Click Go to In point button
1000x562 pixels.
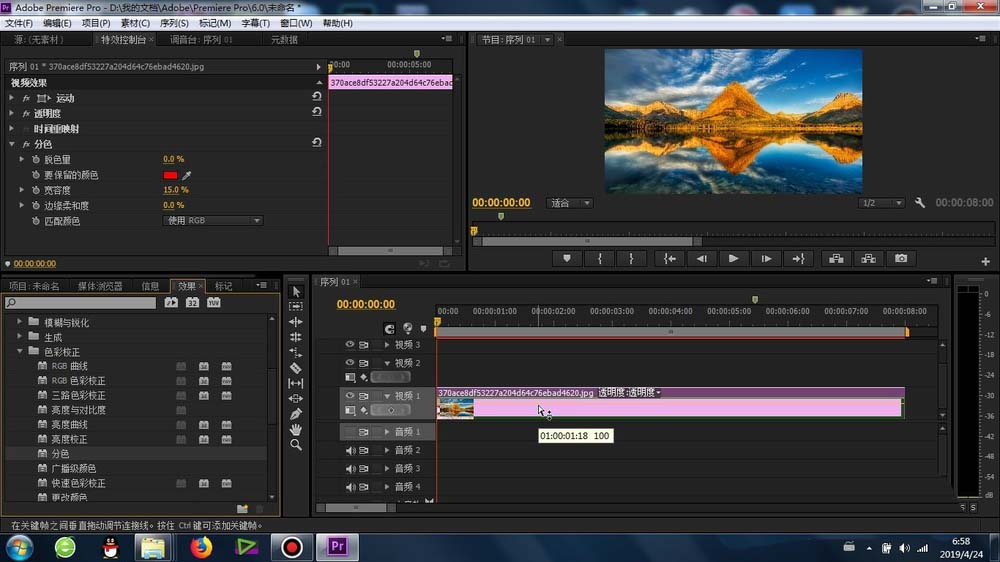coord(670,258)
